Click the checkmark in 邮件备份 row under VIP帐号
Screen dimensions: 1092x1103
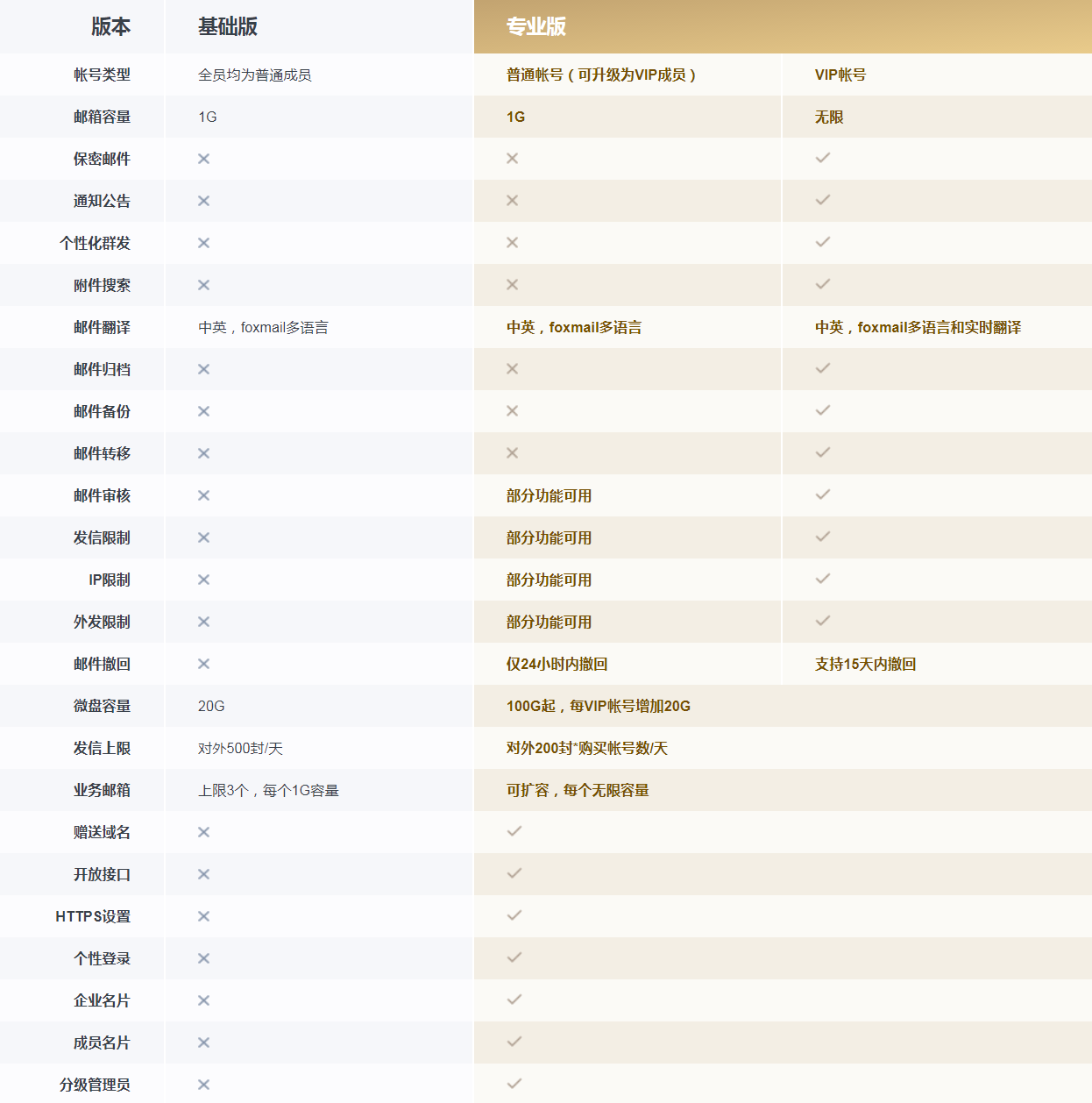coord(823,410)
